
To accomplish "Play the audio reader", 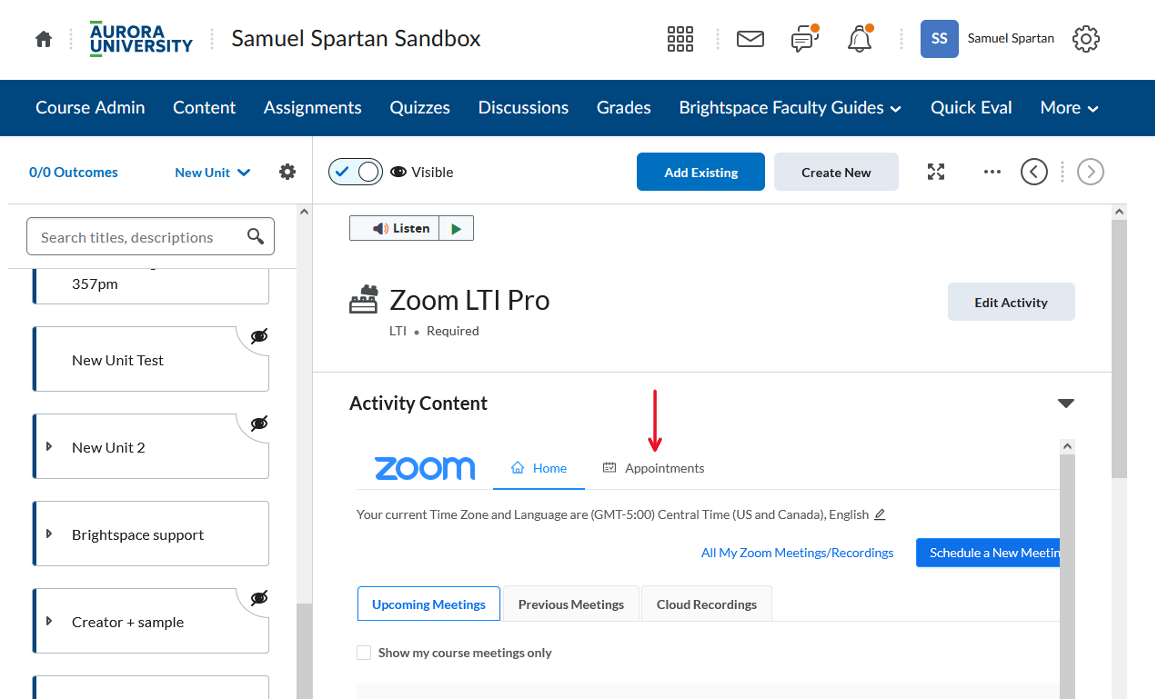I will [456, 228].
